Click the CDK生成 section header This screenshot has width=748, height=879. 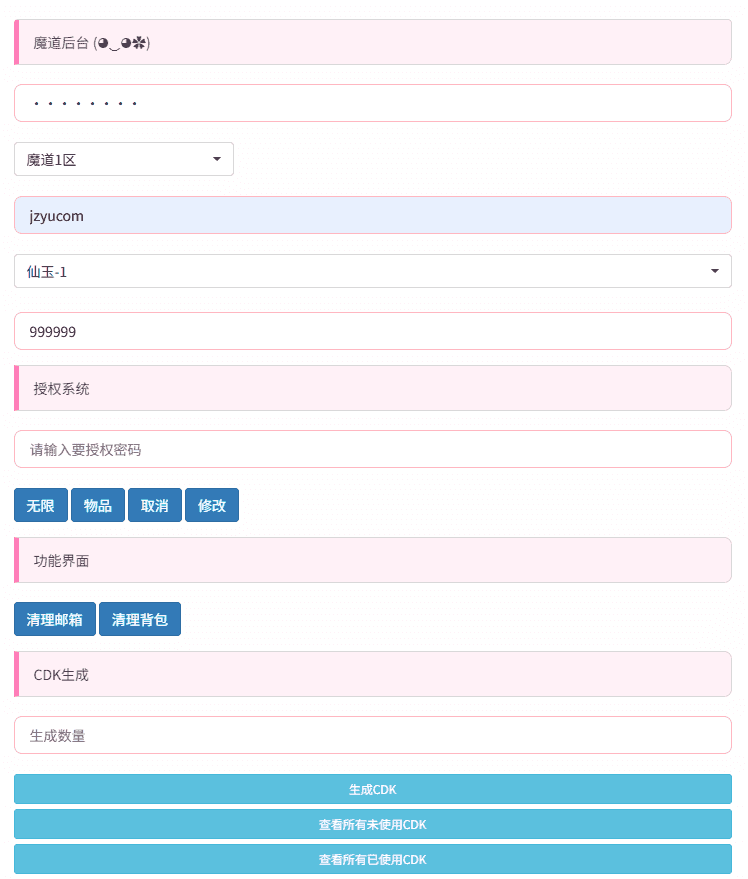(372, 674)
